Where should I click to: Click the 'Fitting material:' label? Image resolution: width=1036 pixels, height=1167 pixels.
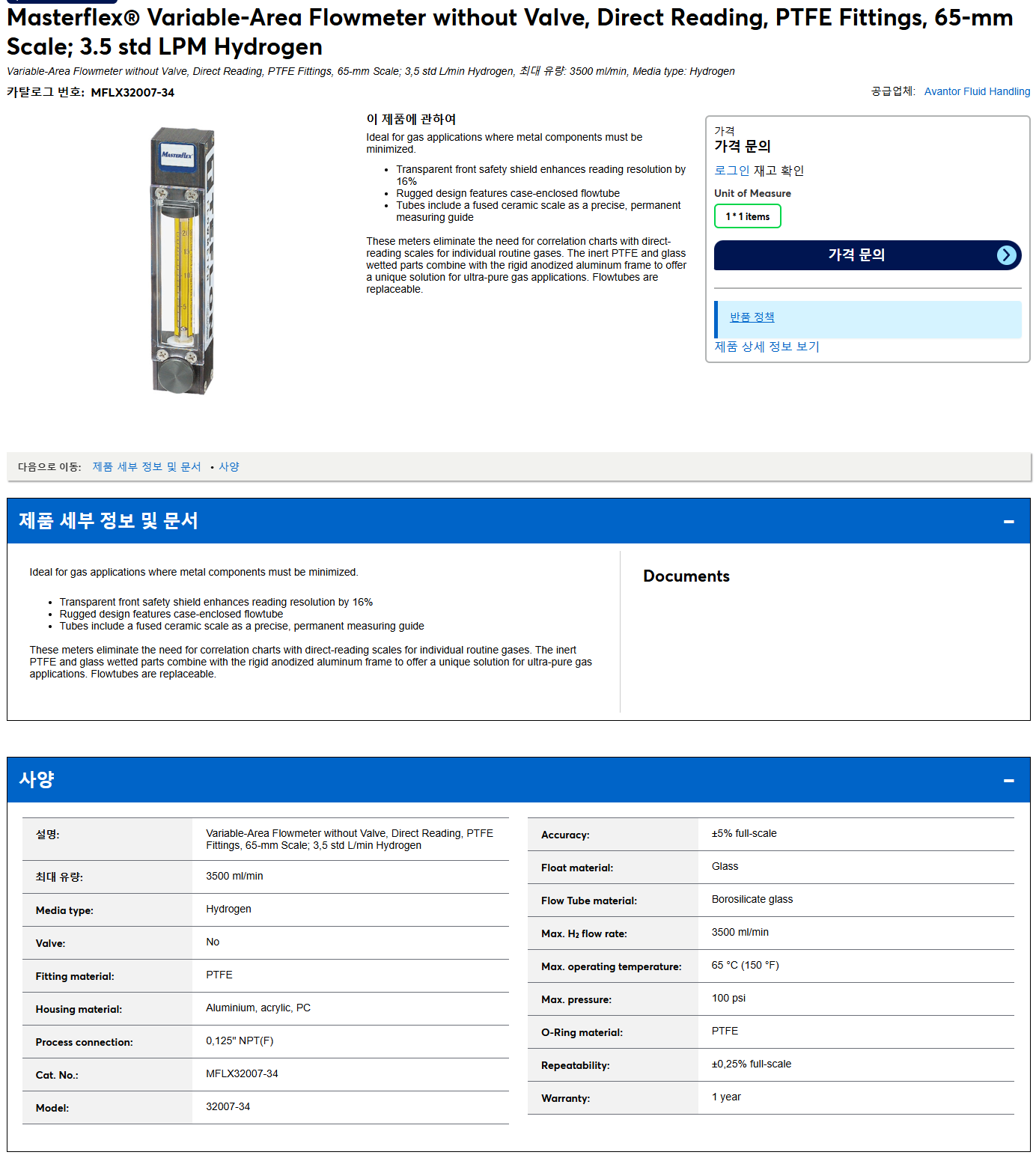pyautogui.click(x=75, y=976)
